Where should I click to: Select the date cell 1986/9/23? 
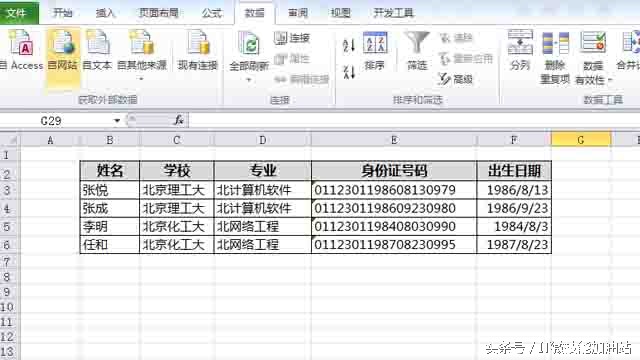point(514,208)
